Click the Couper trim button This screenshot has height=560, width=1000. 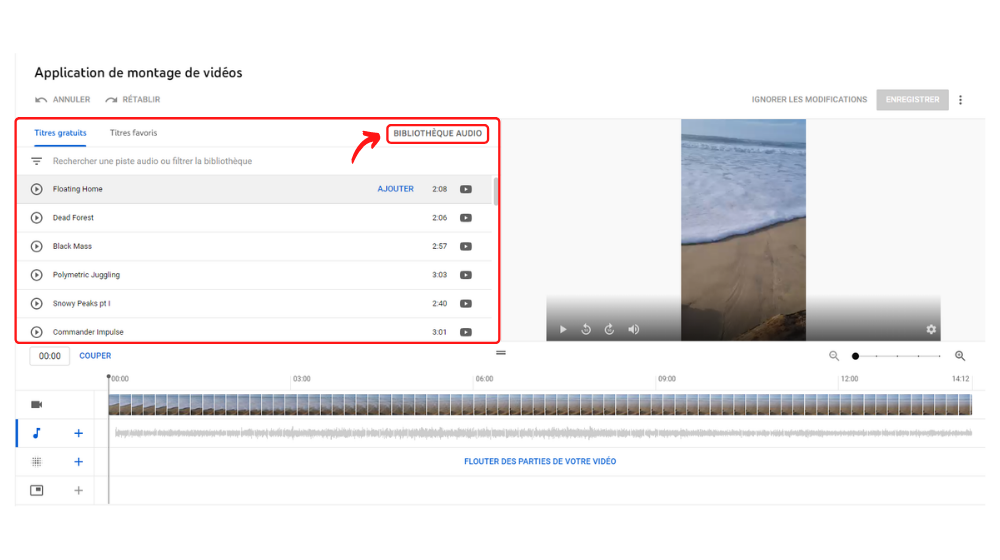pyautogui.click(x=95, y=356)
